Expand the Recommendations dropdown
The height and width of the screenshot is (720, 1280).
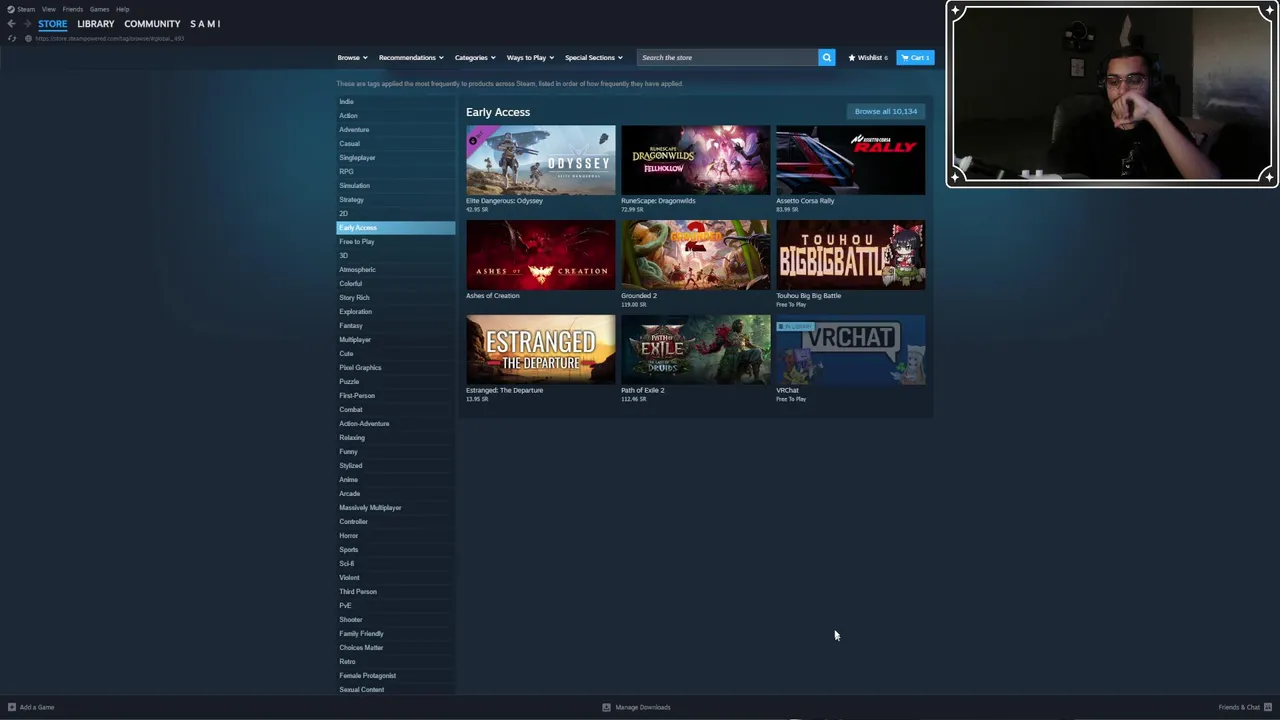410,58
